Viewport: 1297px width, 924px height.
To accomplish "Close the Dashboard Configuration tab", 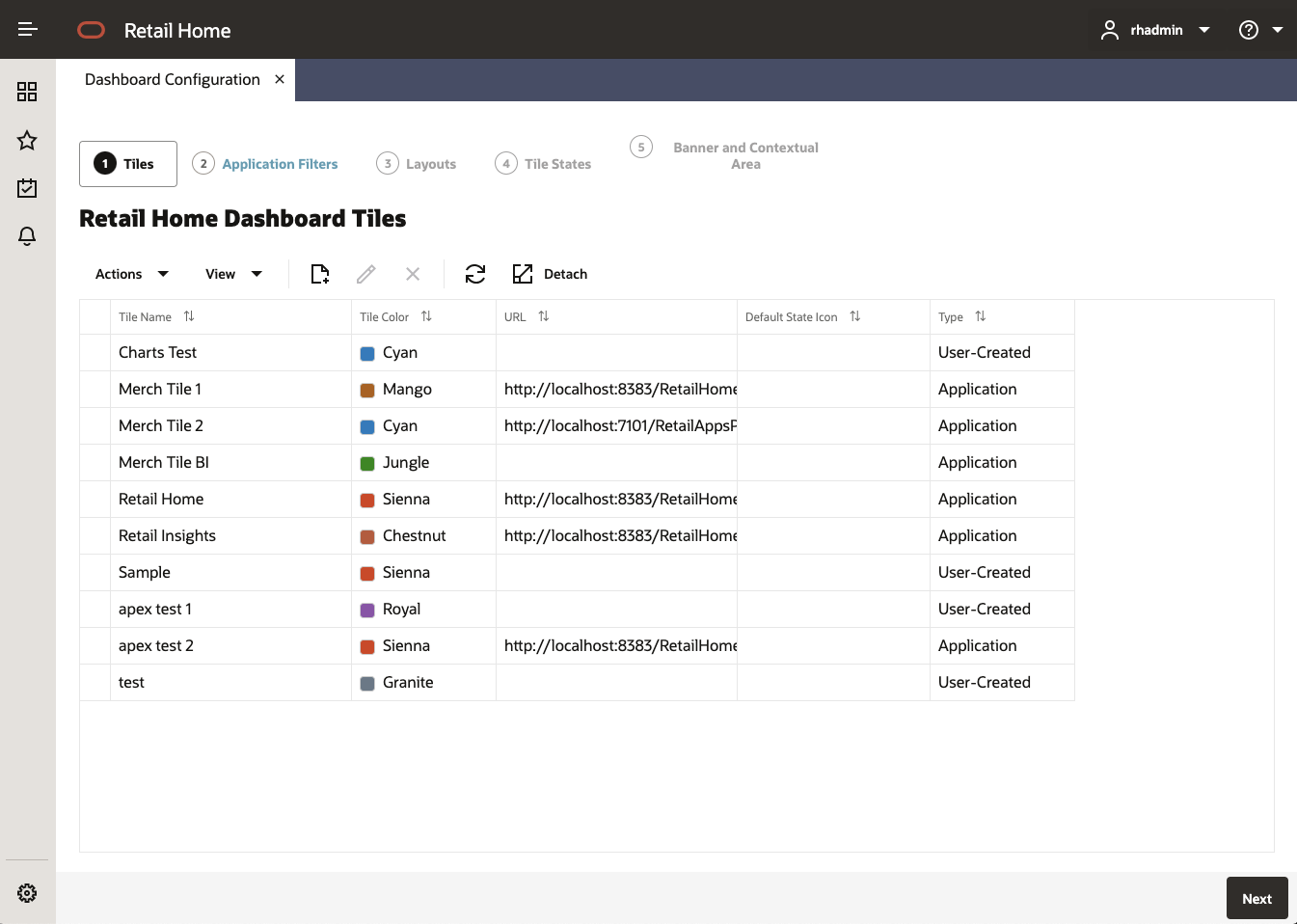I will [280, 79].
